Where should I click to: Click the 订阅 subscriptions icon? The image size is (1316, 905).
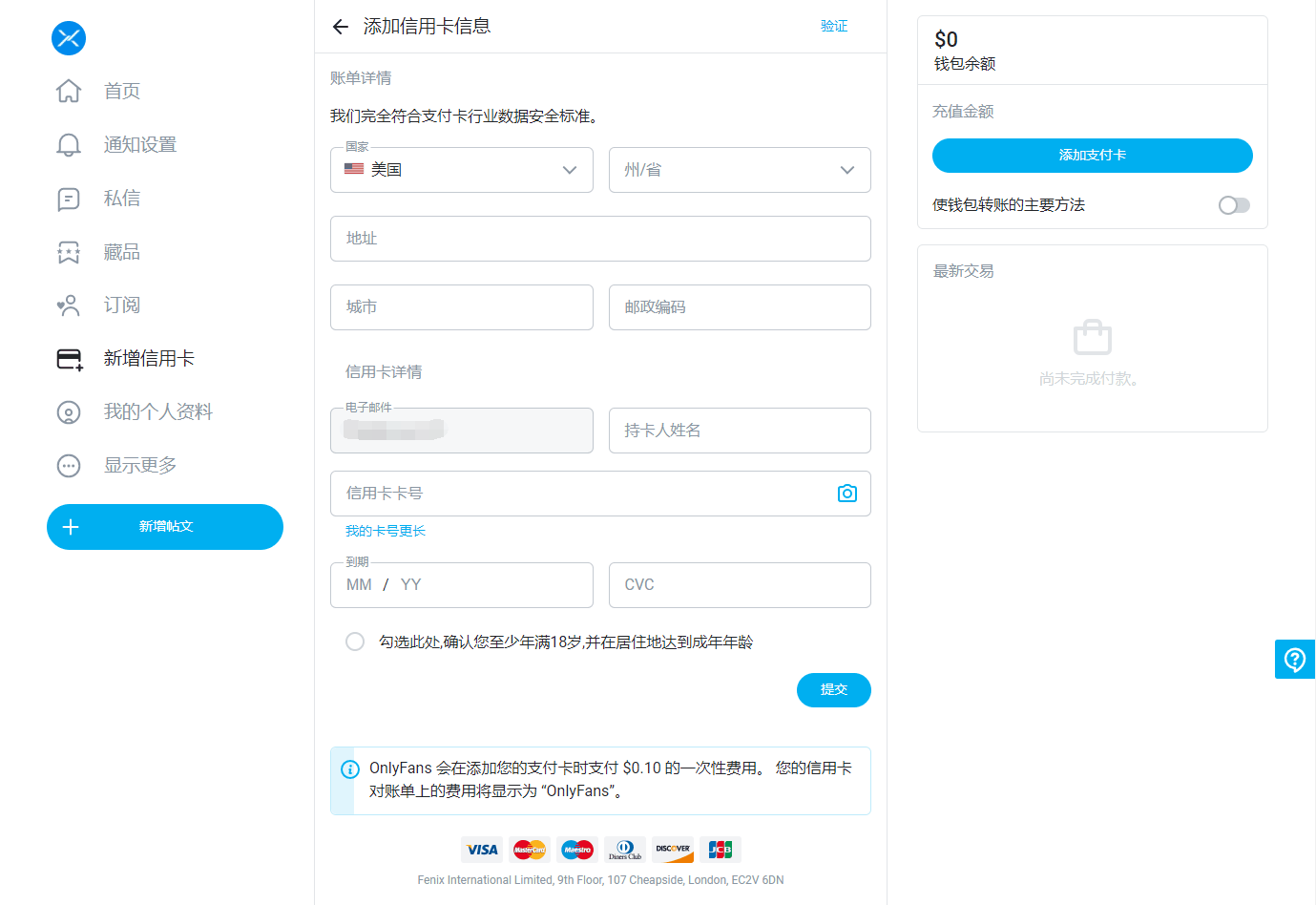point(68,305)
